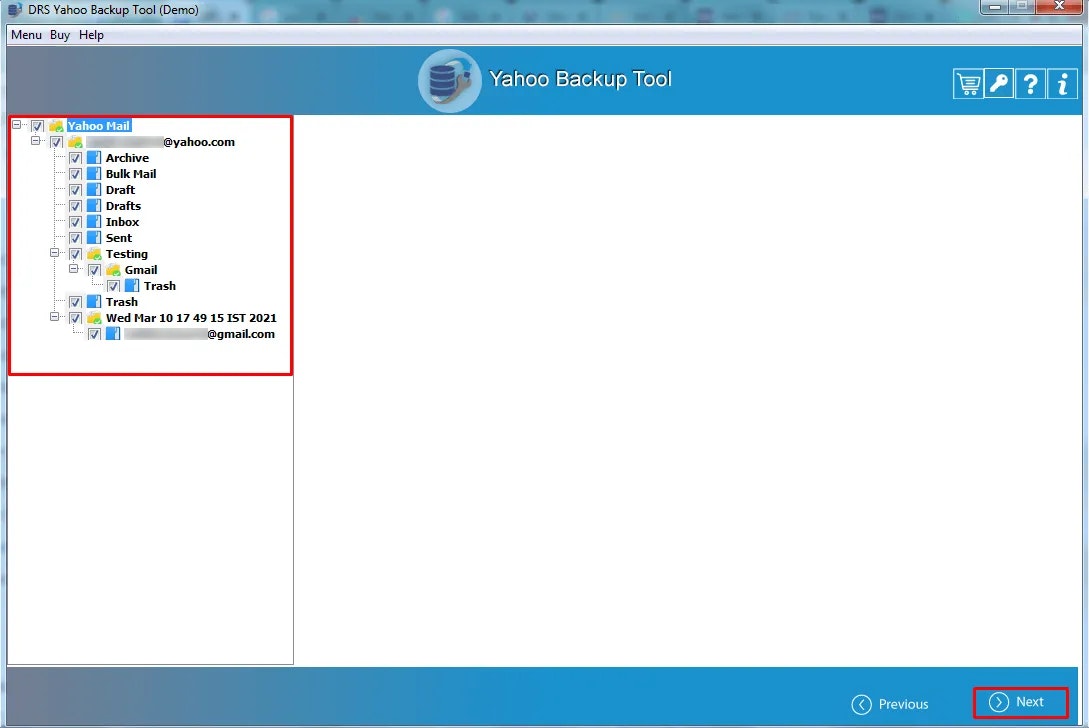Screen dimensions: 1089x728
Task: Go back with the Previous button
Action: (x=890, y=704)
